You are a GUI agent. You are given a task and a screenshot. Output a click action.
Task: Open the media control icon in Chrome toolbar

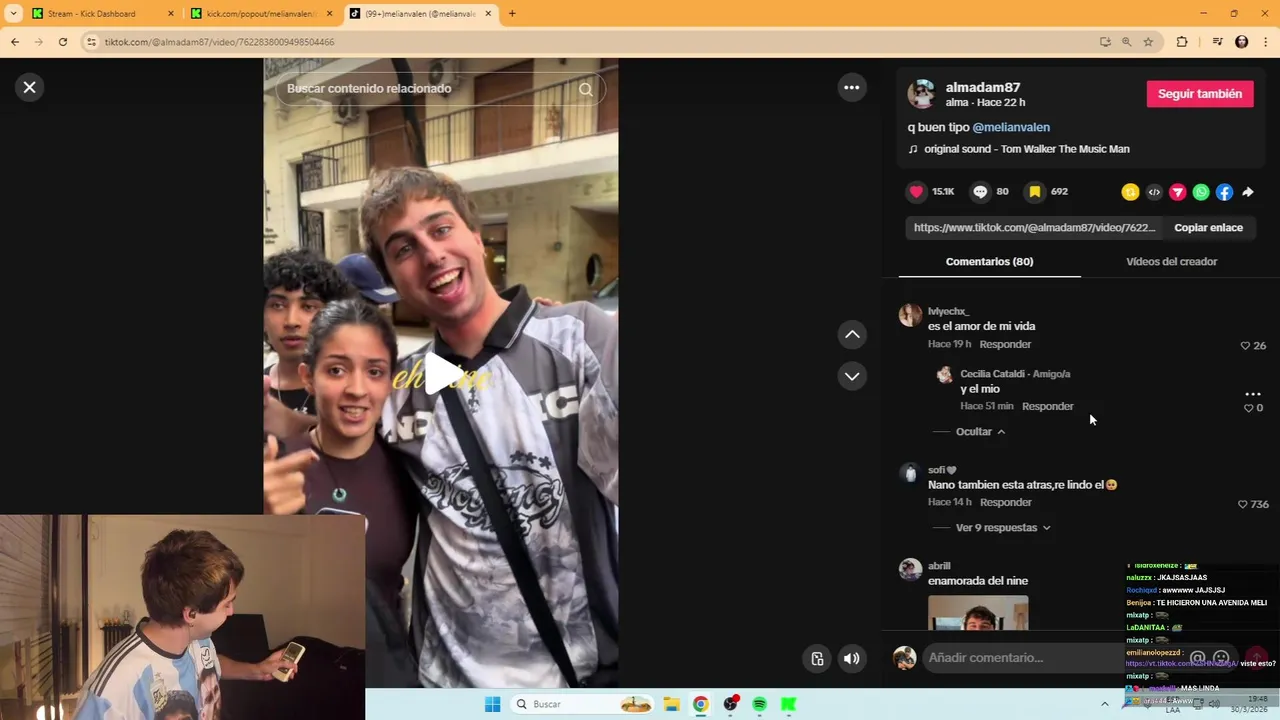pos(1217,42)
